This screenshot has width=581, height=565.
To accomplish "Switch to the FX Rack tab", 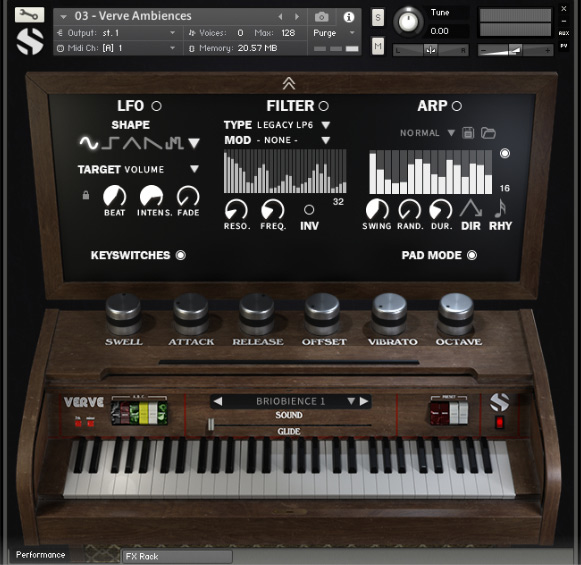I will click(x=177, y=556).
